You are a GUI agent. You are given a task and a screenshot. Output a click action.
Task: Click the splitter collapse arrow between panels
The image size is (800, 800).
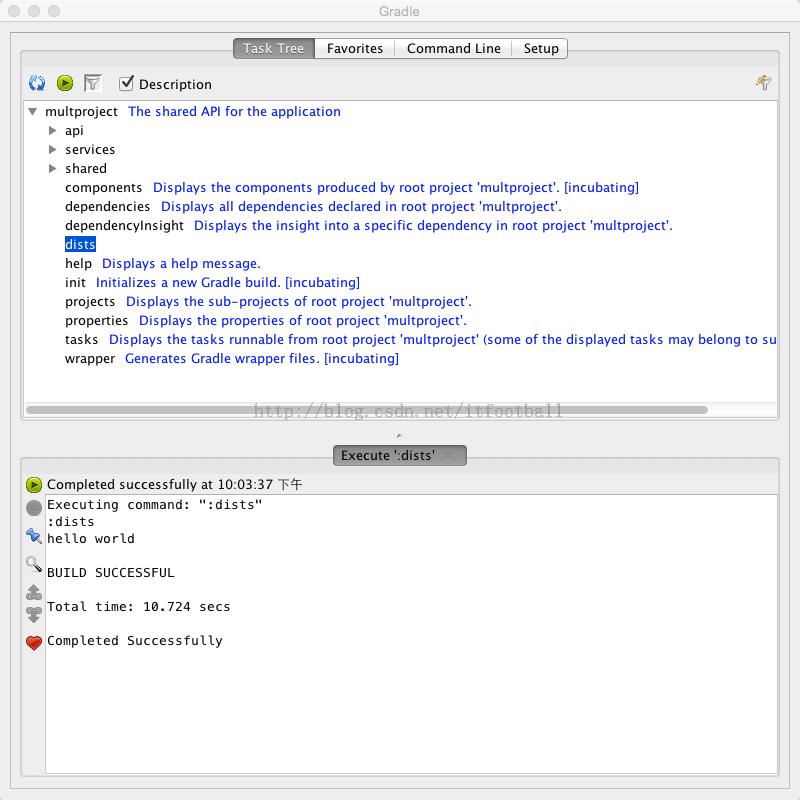click(399, 436)
